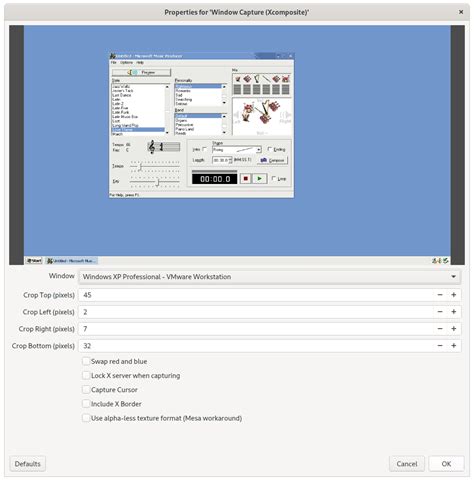Toggle the Ending checkbox

coord(270,149)
